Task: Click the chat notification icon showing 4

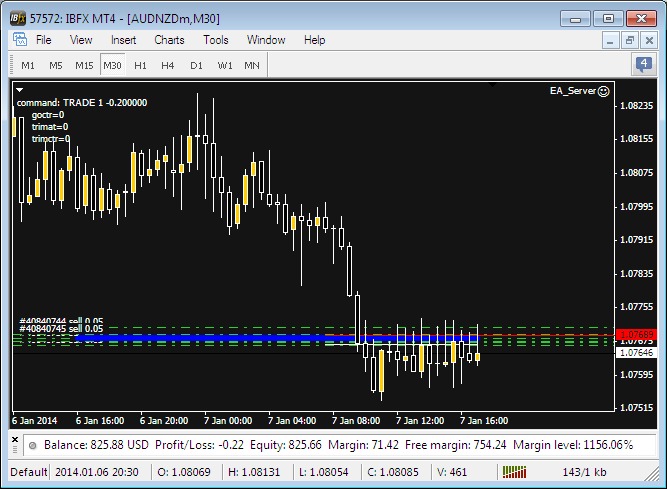Action: coord(644,65)
